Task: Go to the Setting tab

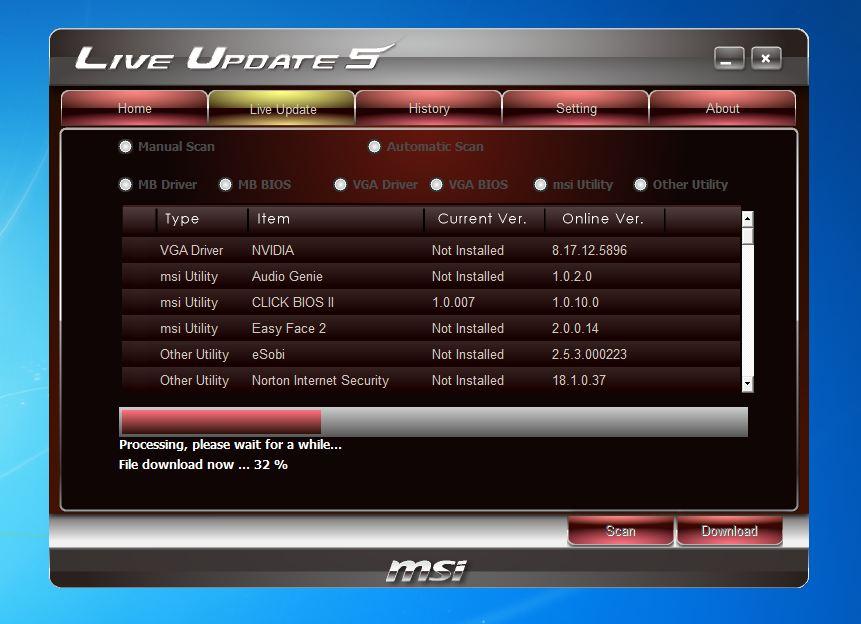Action: pos(575,108)
